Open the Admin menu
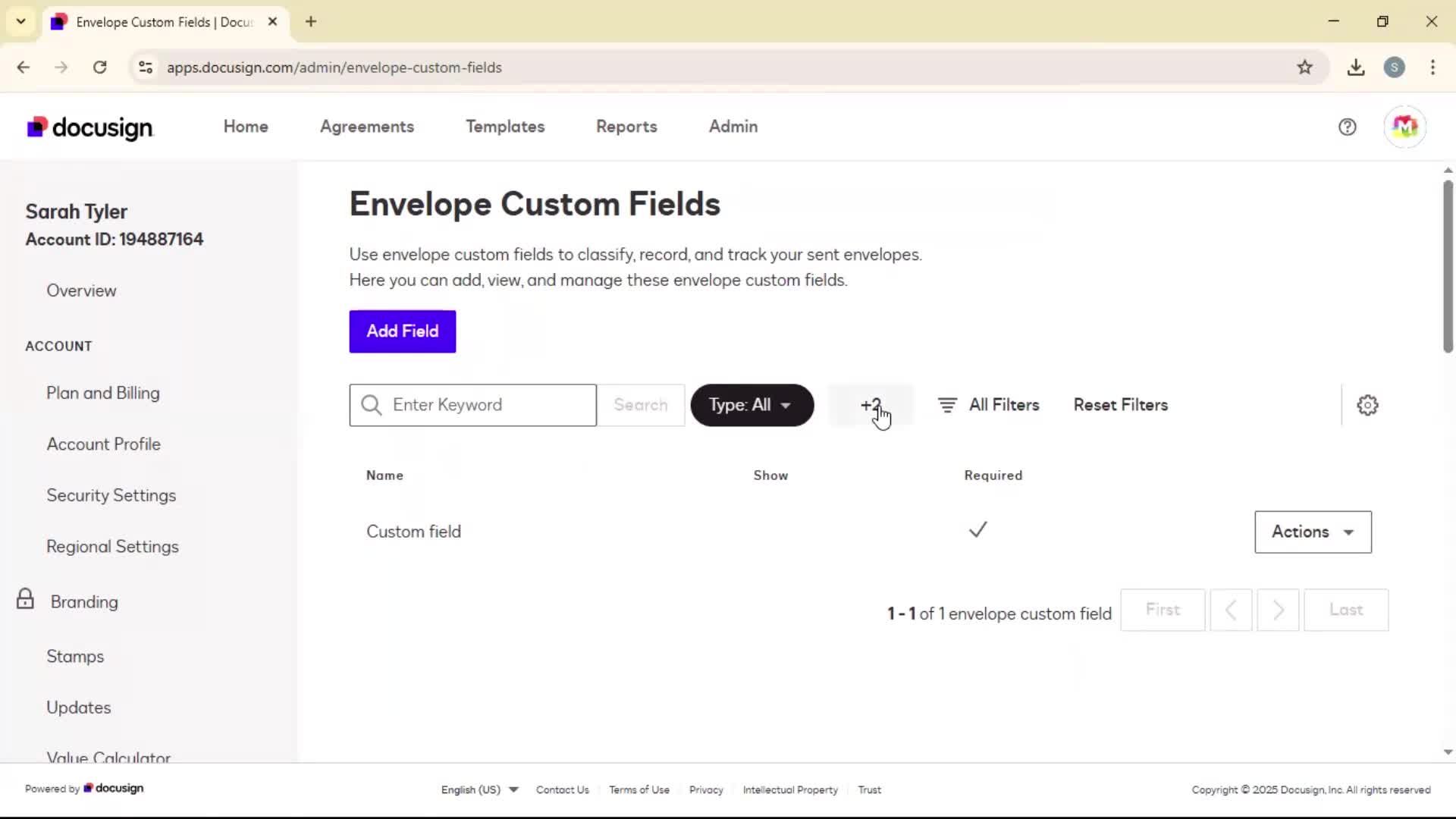 tap(733, 127)
